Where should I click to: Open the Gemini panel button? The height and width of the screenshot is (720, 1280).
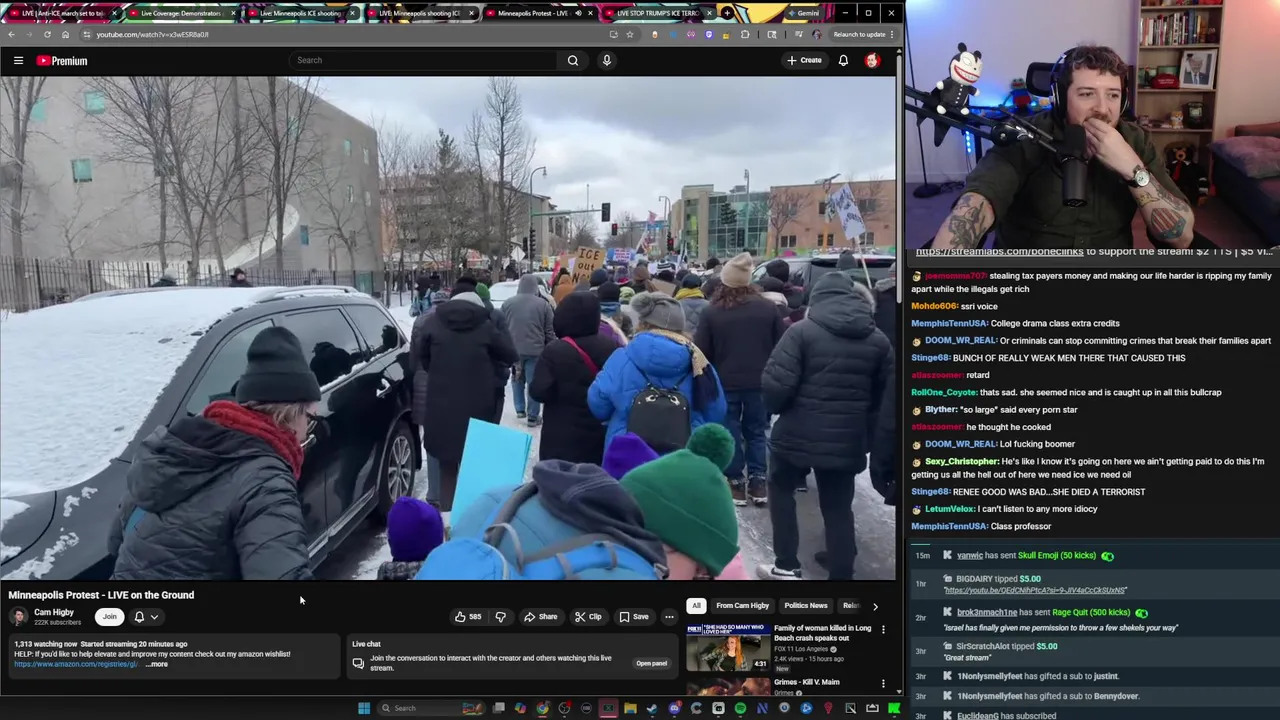tap(802, 13)
